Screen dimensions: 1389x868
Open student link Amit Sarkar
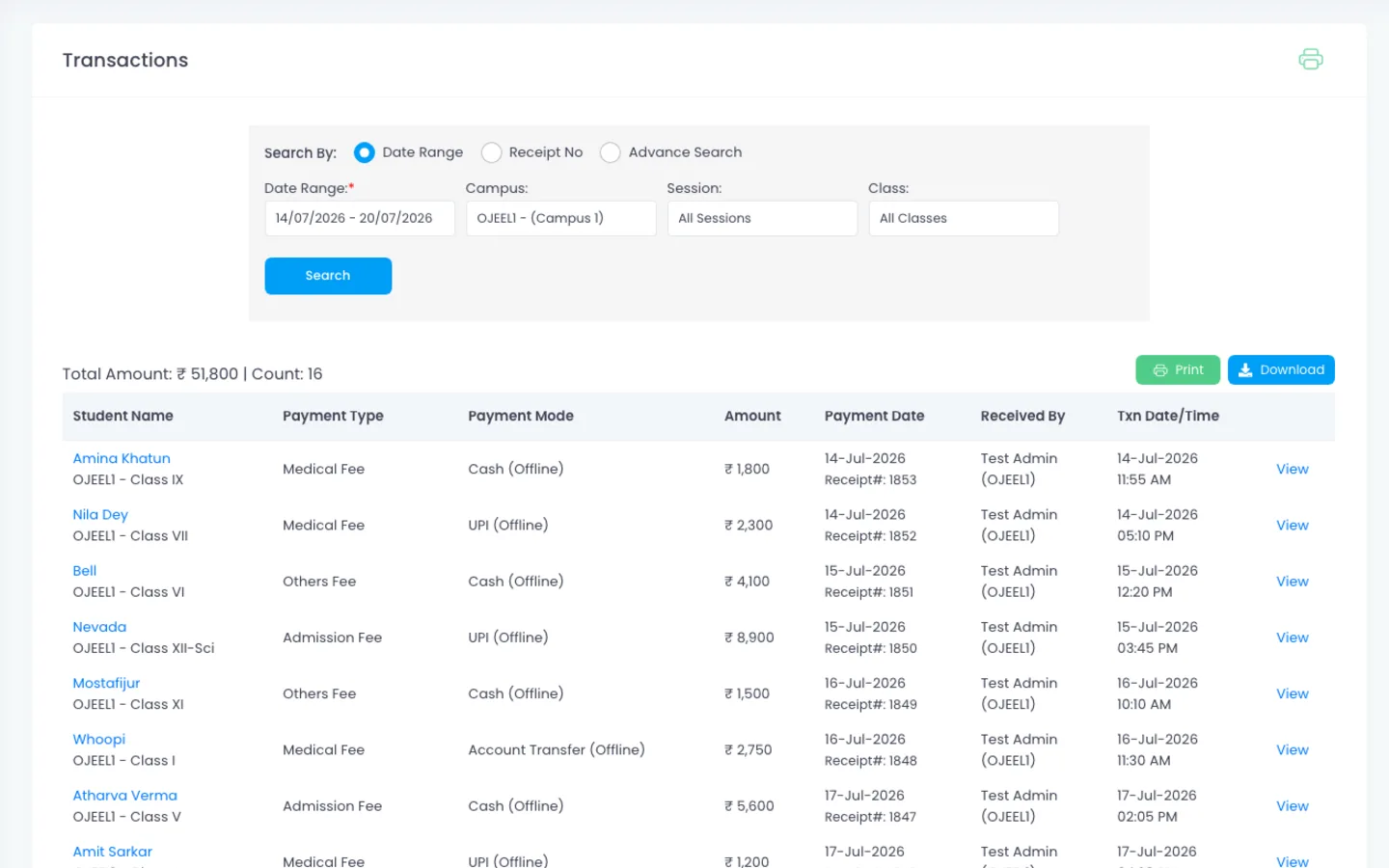pyautogui.click(x=113, y=852)
